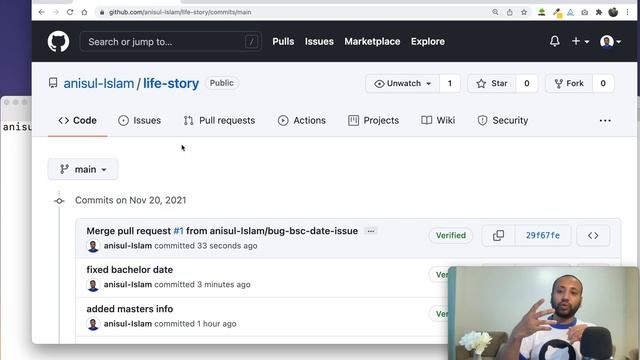Open Marketplace in top navigation
This screenshot has width=640, height=360.
tap(372, 42)
